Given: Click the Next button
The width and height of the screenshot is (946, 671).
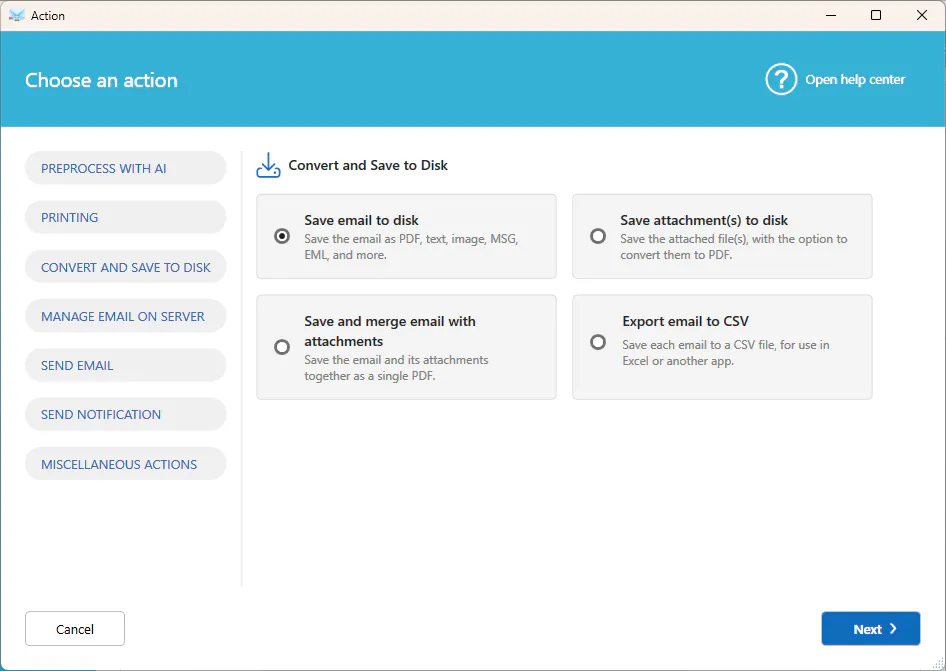Looking at the screenshot, I should (871, 629).
